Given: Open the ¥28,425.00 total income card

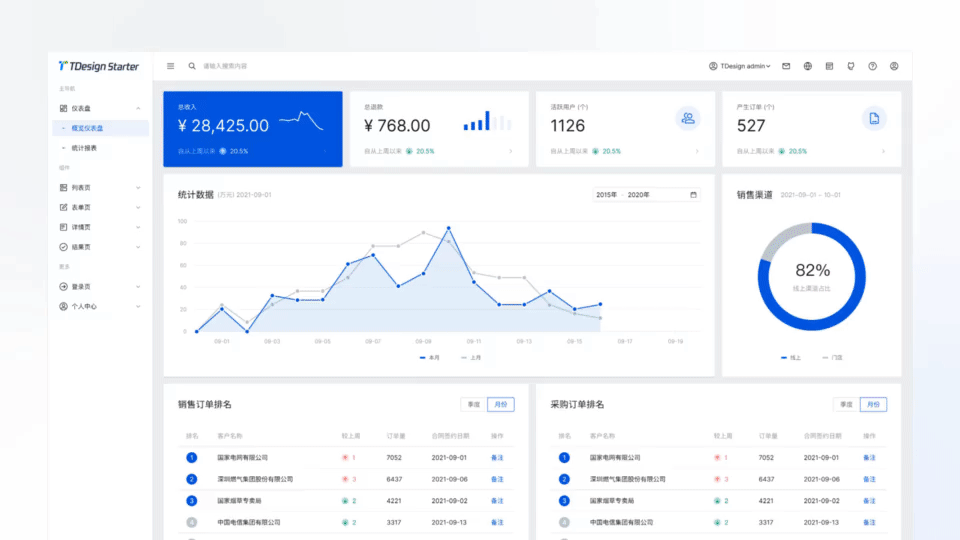Looking at the screenshot, I should tap(253, 129).
